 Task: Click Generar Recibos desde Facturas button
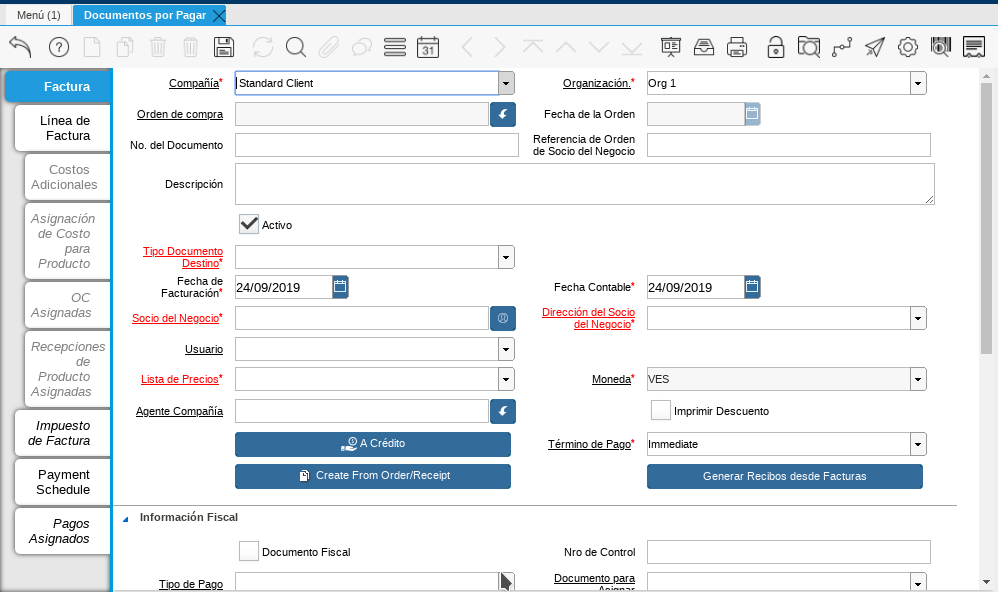coord(785,476)
